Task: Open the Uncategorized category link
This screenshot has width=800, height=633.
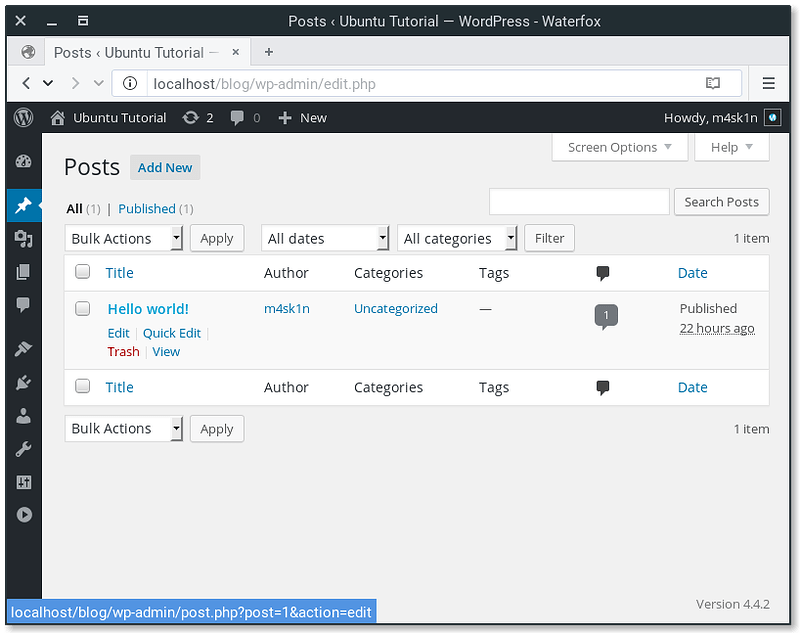Action: [x=395, y=309]
